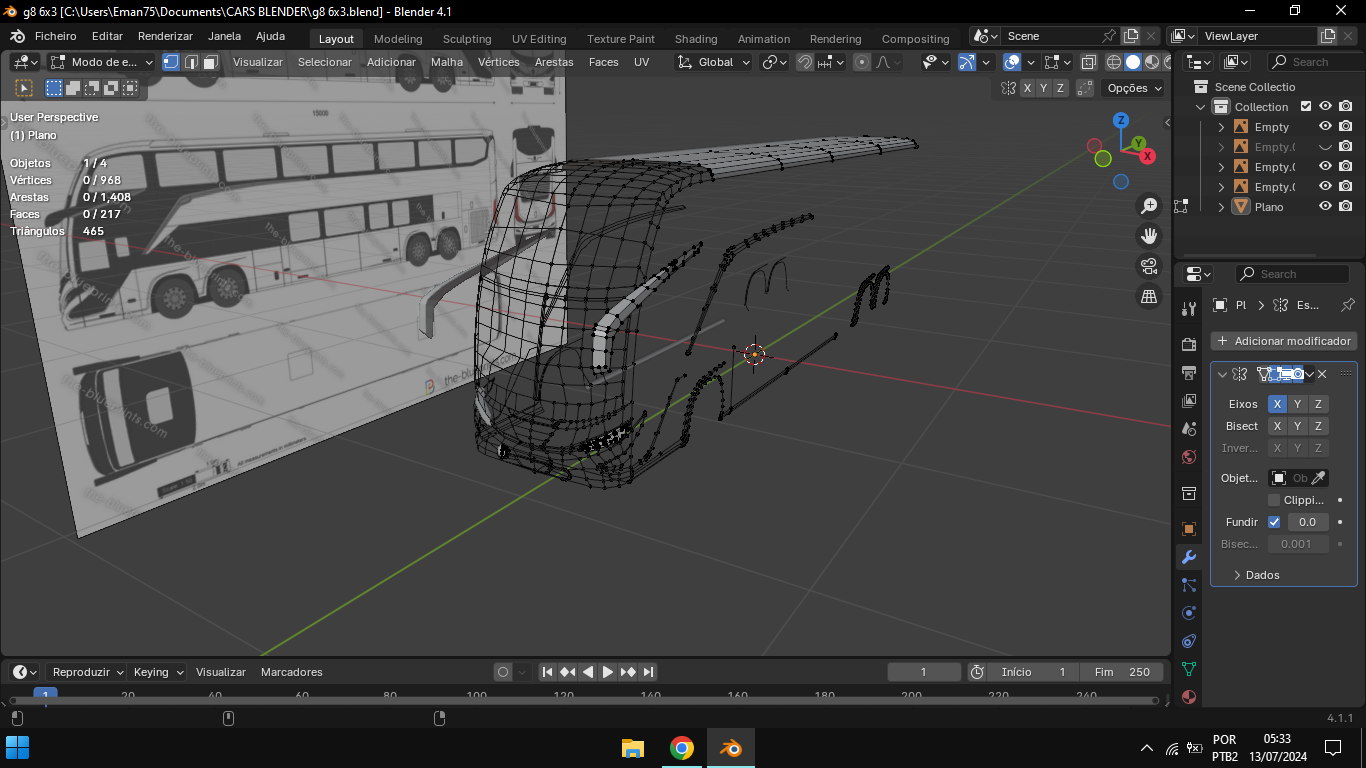Open View Layer properties tab
Viewport: 1366px width, 768px height.
point(1189,401)
